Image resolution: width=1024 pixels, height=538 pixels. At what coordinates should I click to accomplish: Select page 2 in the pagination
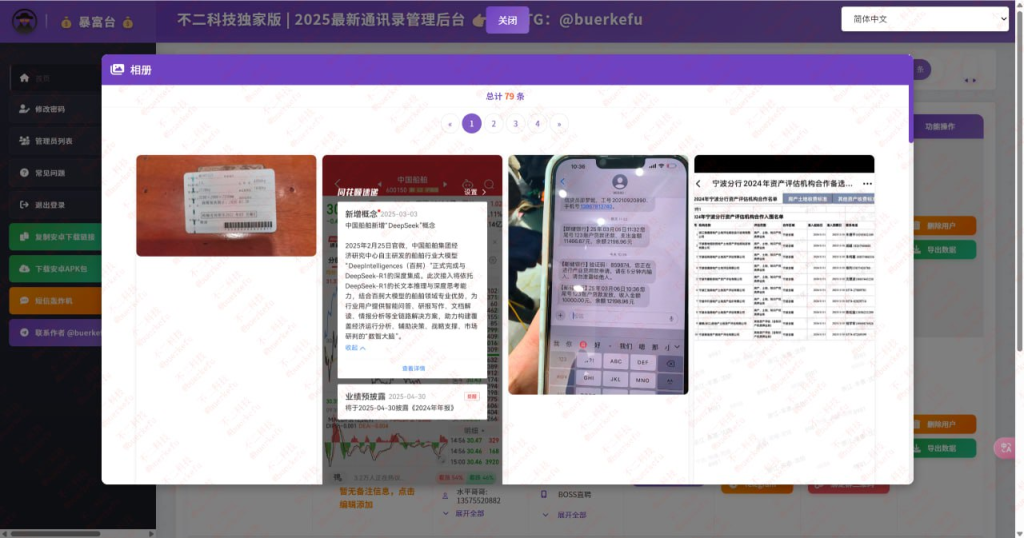494,123
